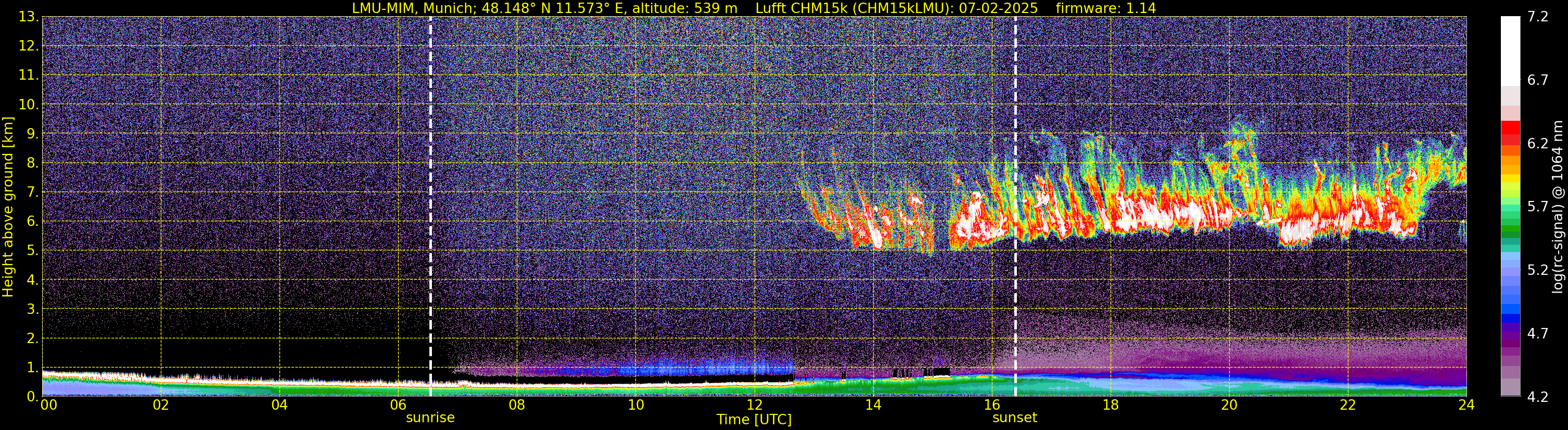Click the colorbar label 'log(rc-signal) @ 1064 nm'

[1559, 207]
